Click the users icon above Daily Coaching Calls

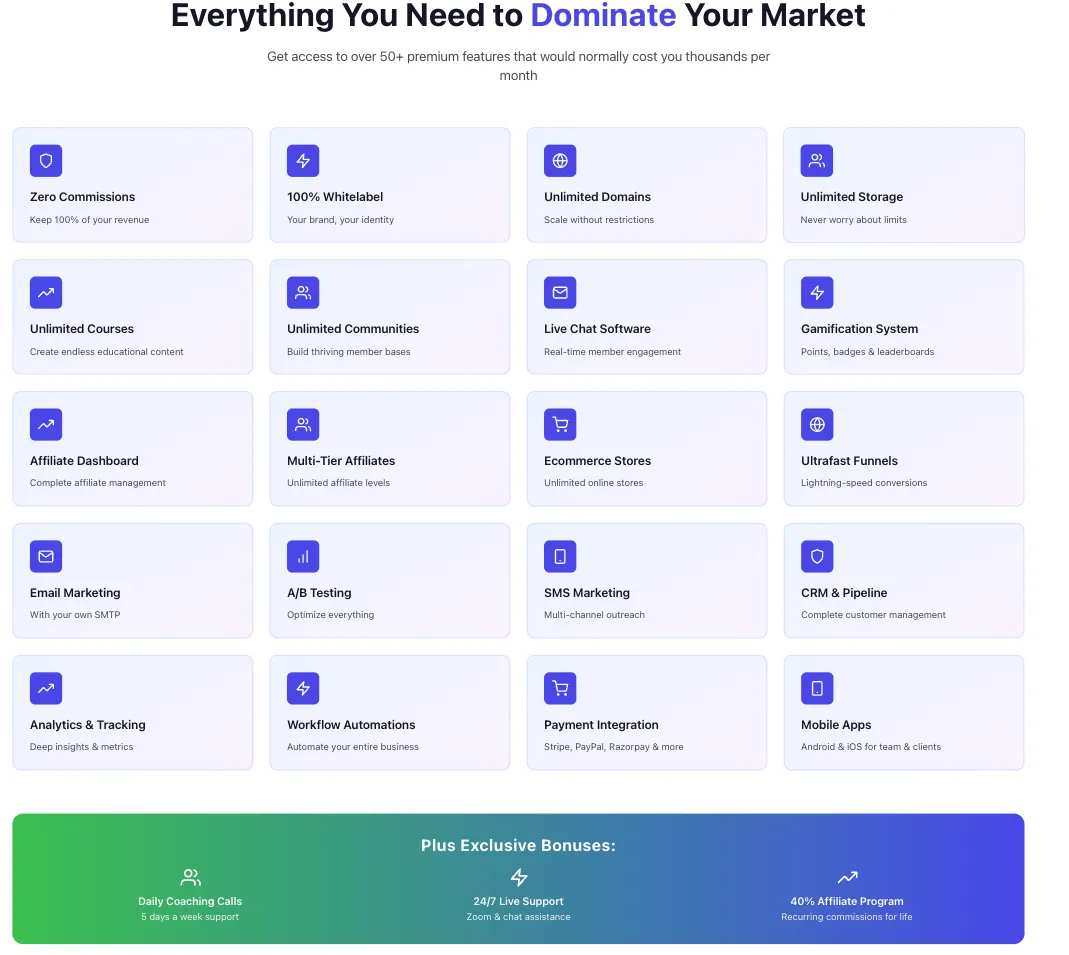coord(190,877)
